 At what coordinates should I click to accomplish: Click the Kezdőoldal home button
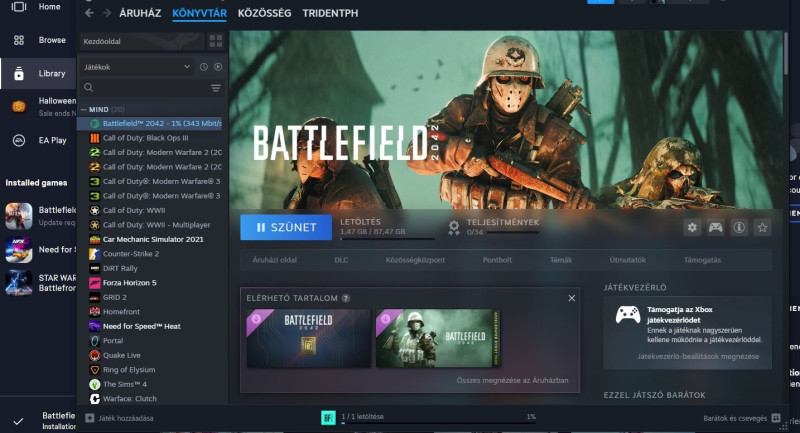142,41
